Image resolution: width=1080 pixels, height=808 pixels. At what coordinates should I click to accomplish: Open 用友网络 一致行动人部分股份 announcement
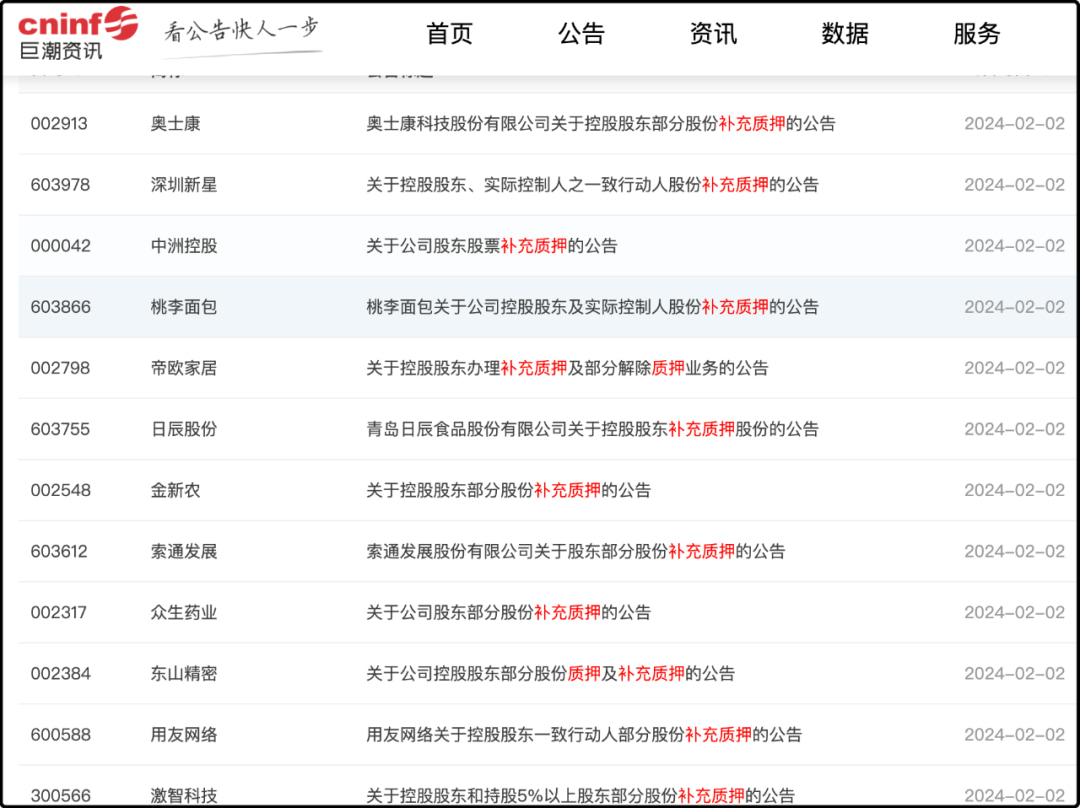584,734
